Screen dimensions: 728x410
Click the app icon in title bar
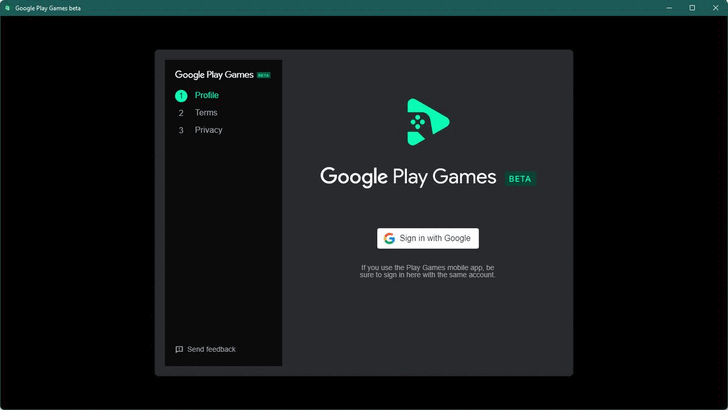click(x=7, y=8)
